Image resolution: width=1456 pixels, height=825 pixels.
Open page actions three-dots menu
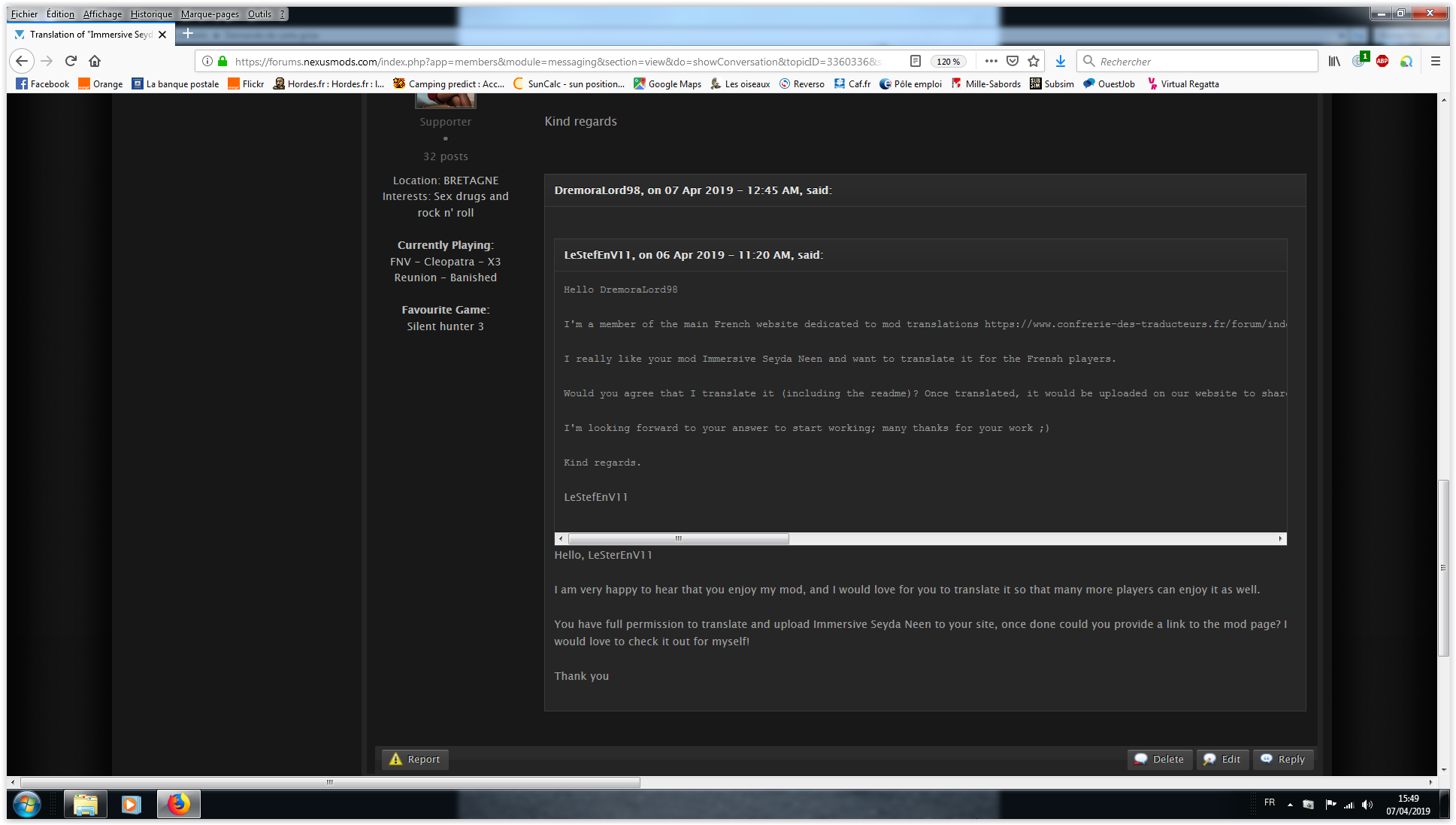click(x=991, y=61)
